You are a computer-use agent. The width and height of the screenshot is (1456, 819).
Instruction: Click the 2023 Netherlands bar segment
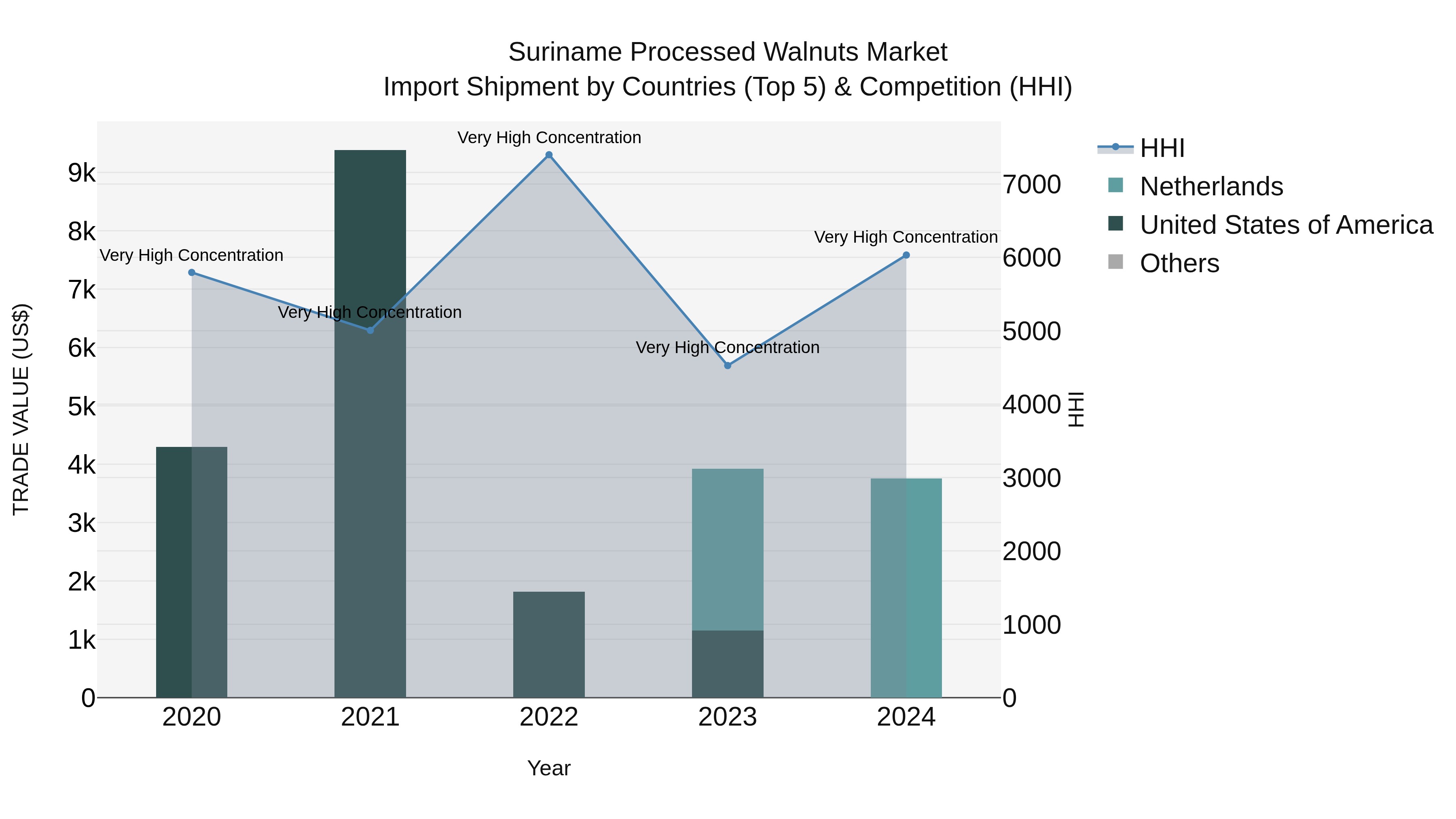pos(728,549)
